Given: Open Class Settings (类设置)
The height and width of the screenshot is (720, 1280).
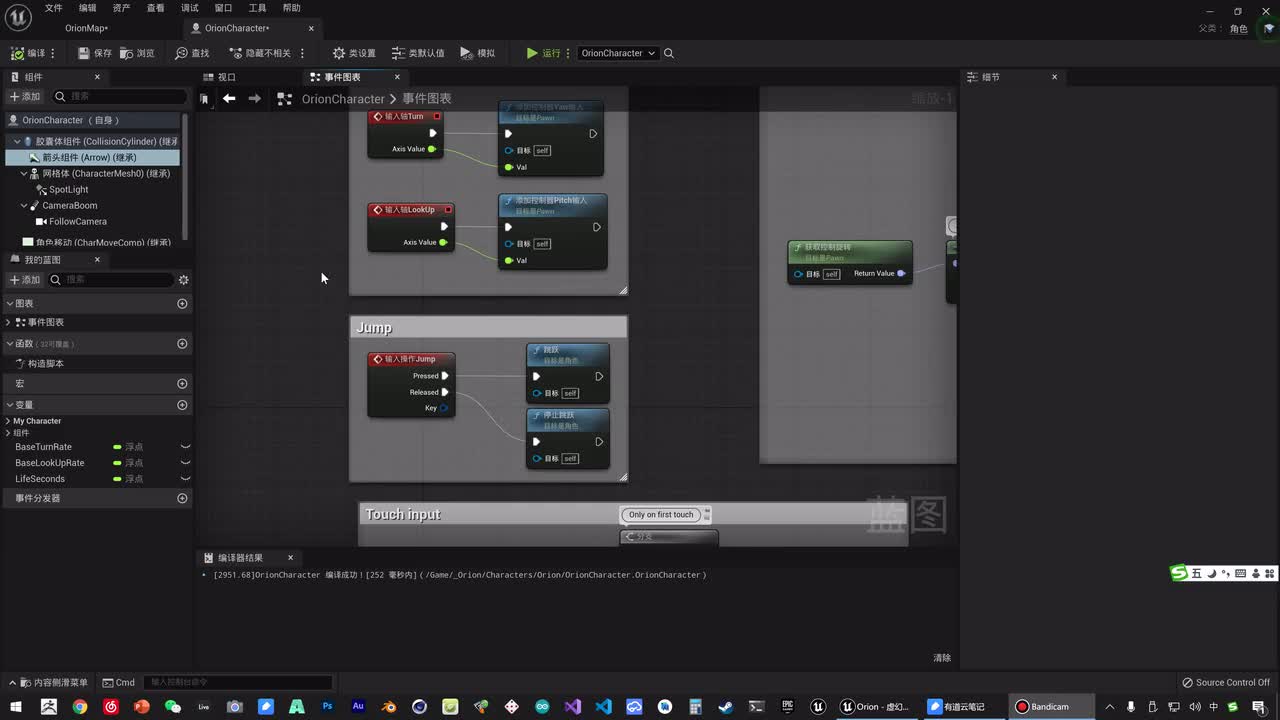Looking at the screenshot, I should point(354,53).
